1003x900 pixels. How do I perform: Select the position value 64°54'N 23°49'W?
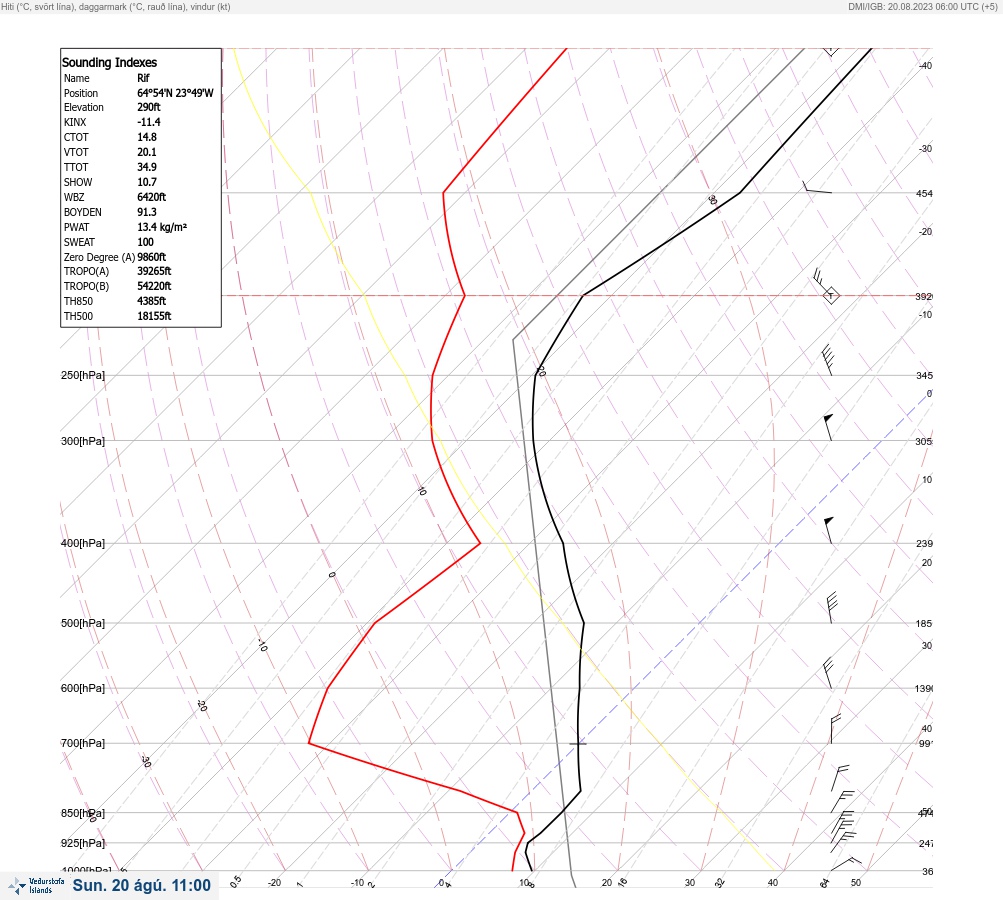click(175, 93)
